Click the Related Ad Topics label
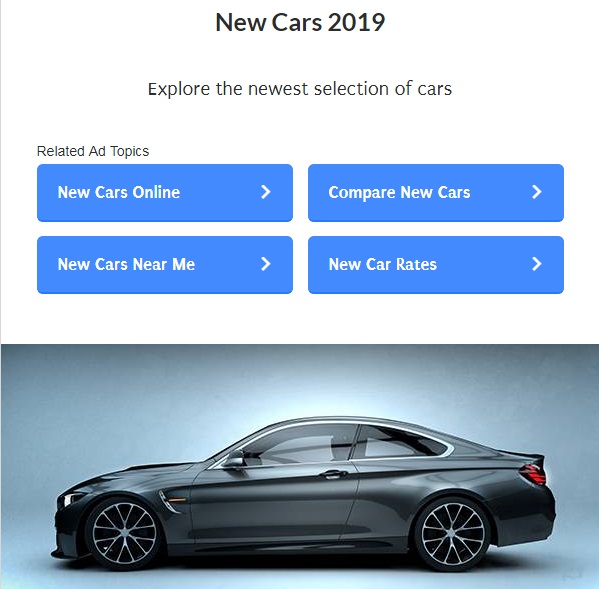The height and width of the screenshot is (589, 599). point(93,151)
